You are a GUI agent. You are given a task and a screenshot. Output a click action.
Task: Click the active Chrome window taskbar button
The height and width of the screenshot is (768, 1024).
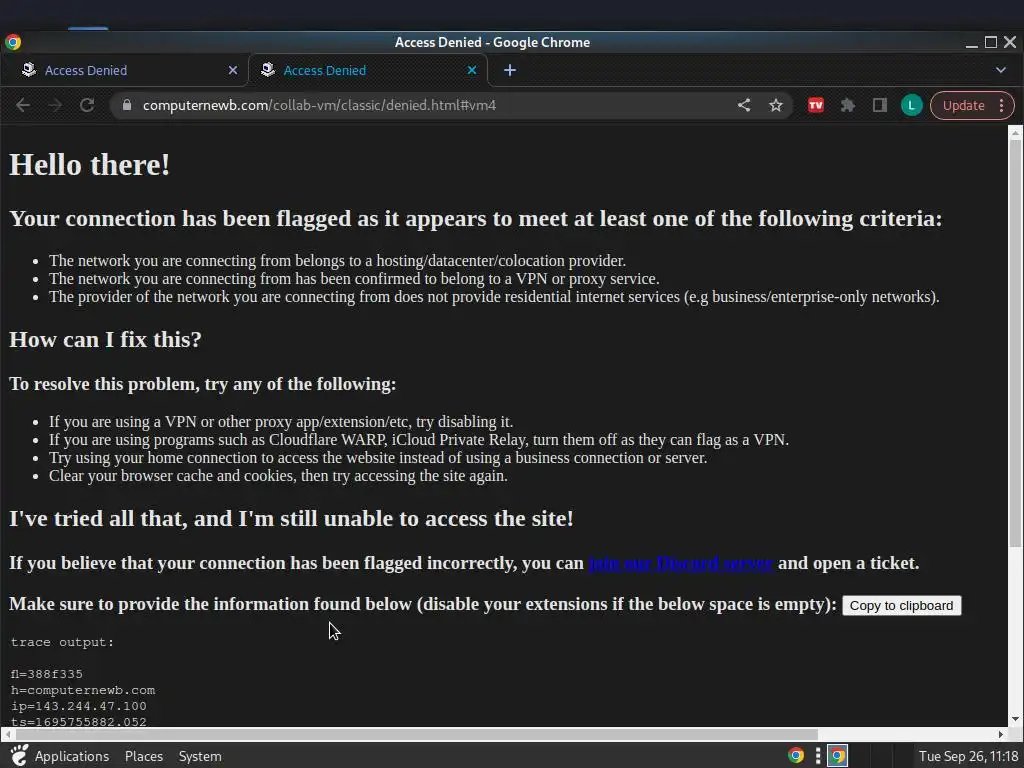click(837, 756)
